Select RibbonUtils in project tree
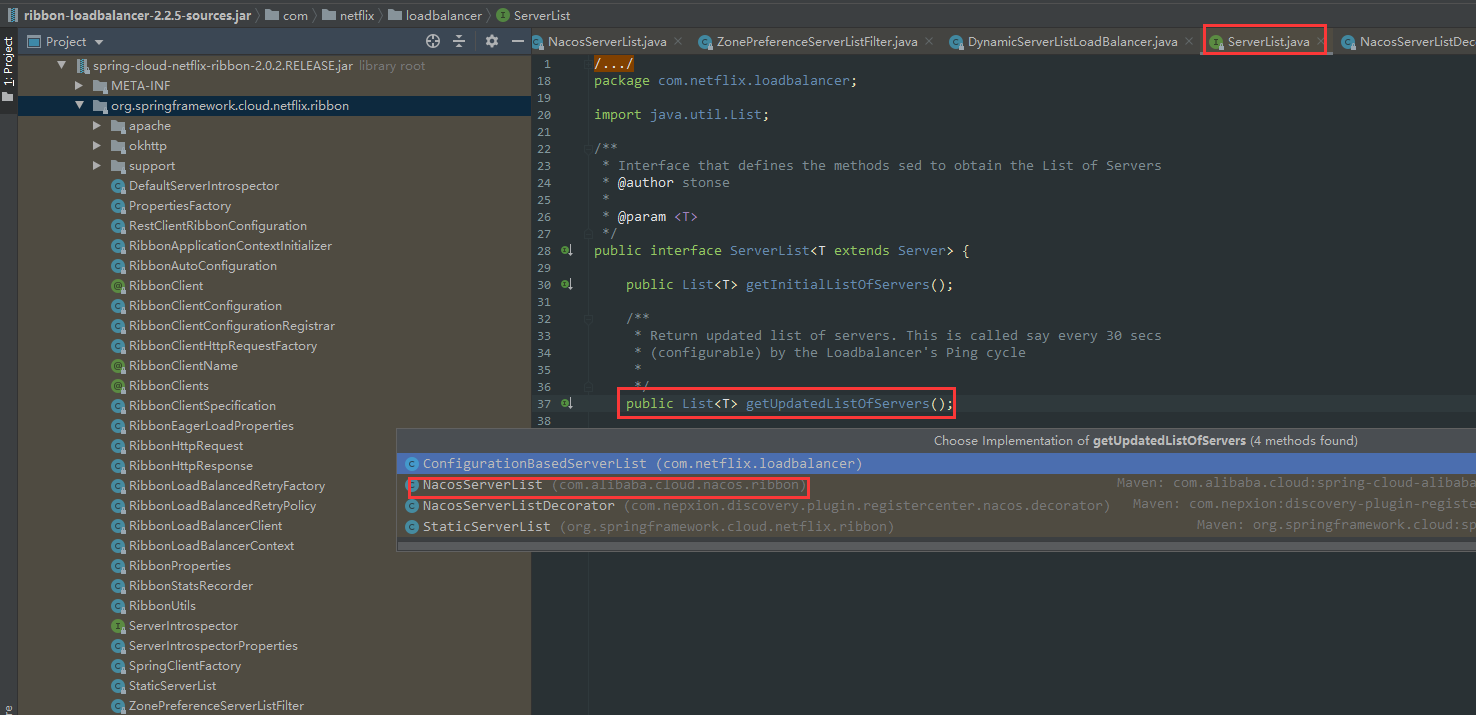Screen dimensions: 1476x715 coord(162,606)
